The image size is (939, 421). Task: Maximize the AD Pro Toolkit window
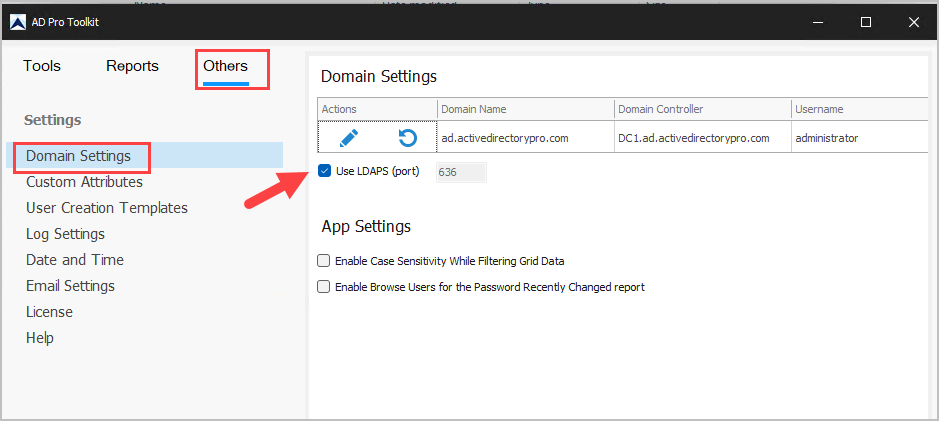(x=865, y=23)
